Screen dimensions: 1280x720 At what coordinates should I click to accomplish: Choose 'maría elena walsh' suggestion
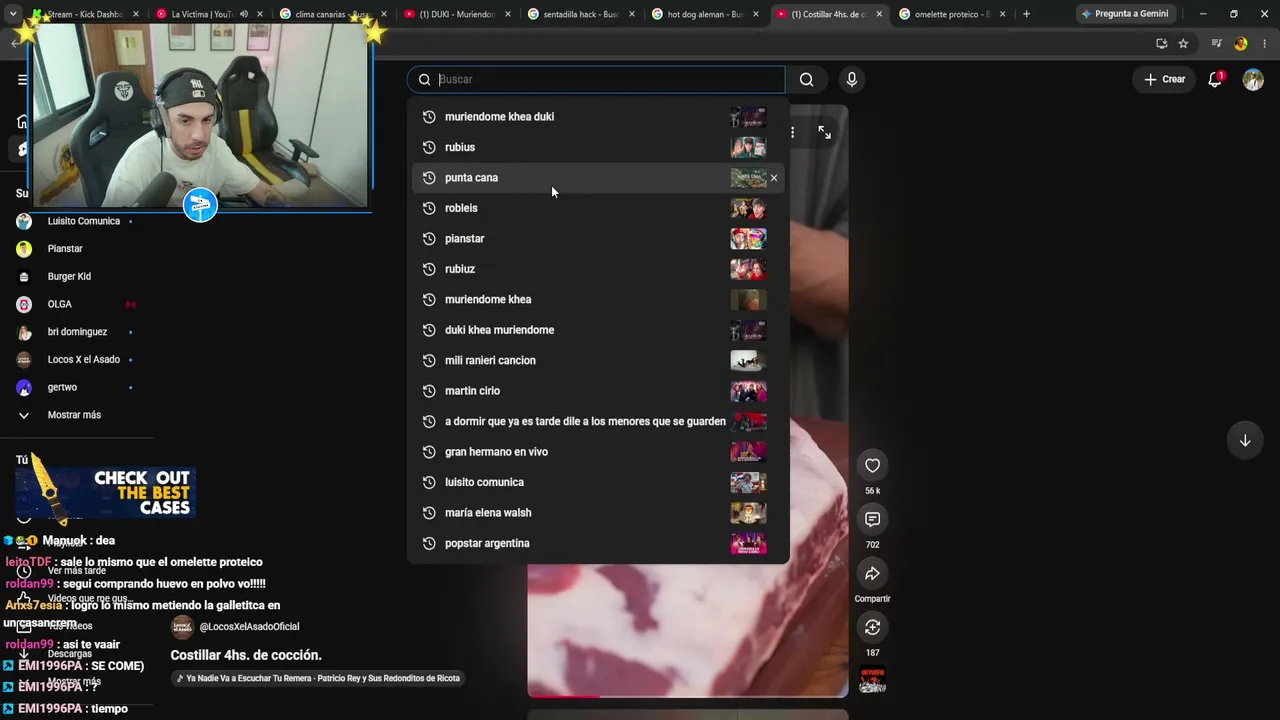[x=598, y=513]
